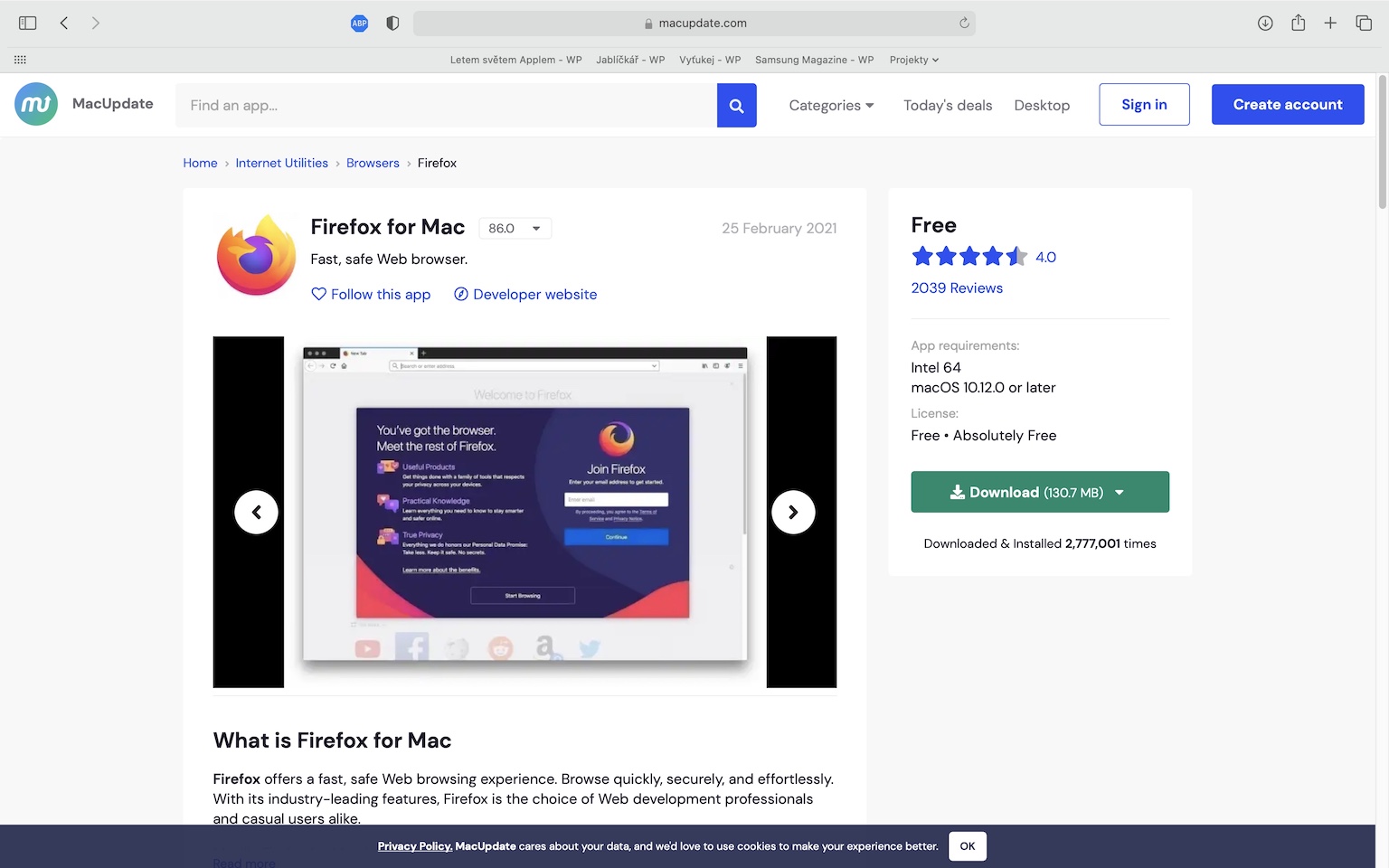Dismiss cookie notice with OK
The image size is (1389, 868).
(968, 846)
